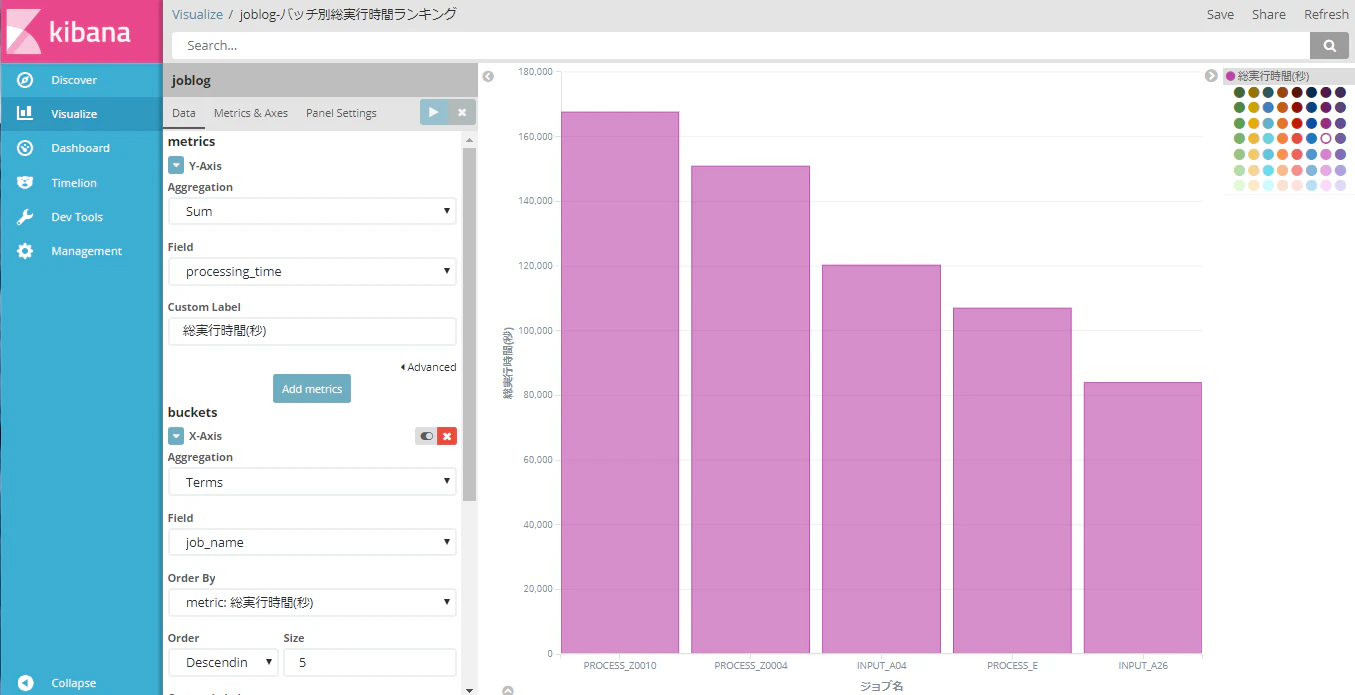This screenshot has width=1355, height=695.
Task: Click the 総実行時間(秒) legend color dot
Action: [1231, 76]
